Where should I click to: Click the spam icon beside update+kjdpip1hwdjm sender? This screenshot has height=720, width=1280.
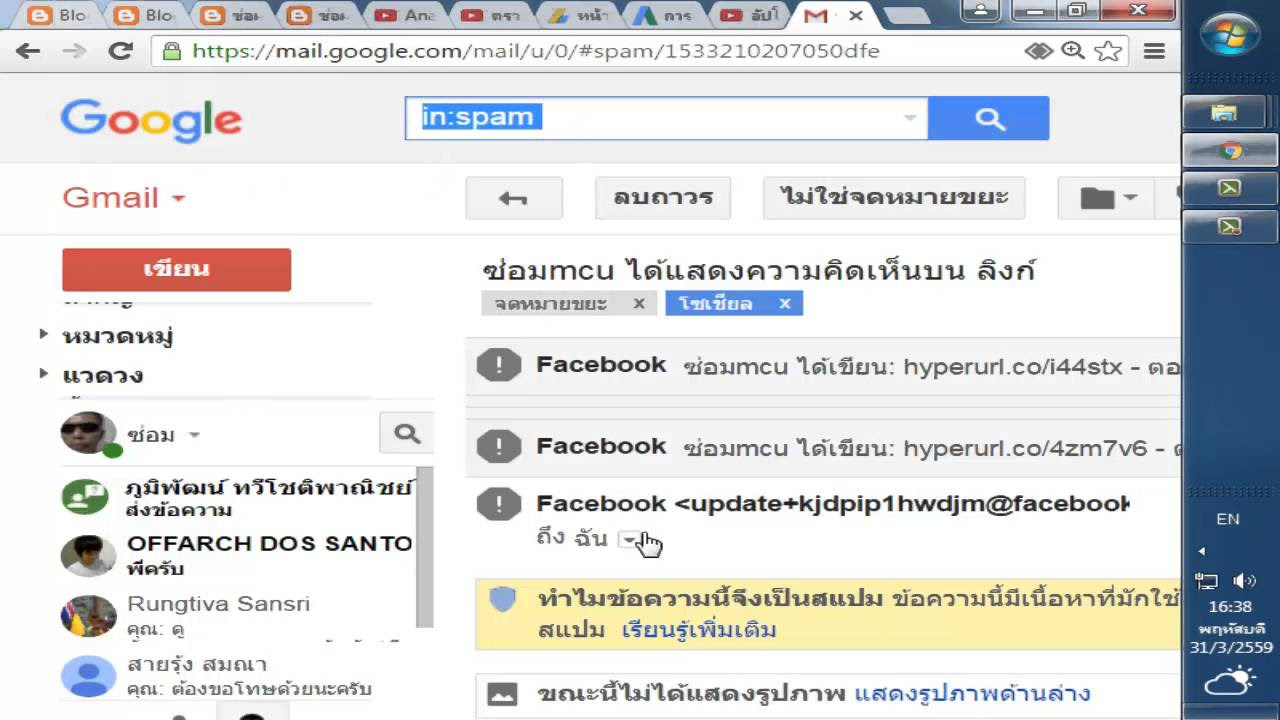click(498, 504)
